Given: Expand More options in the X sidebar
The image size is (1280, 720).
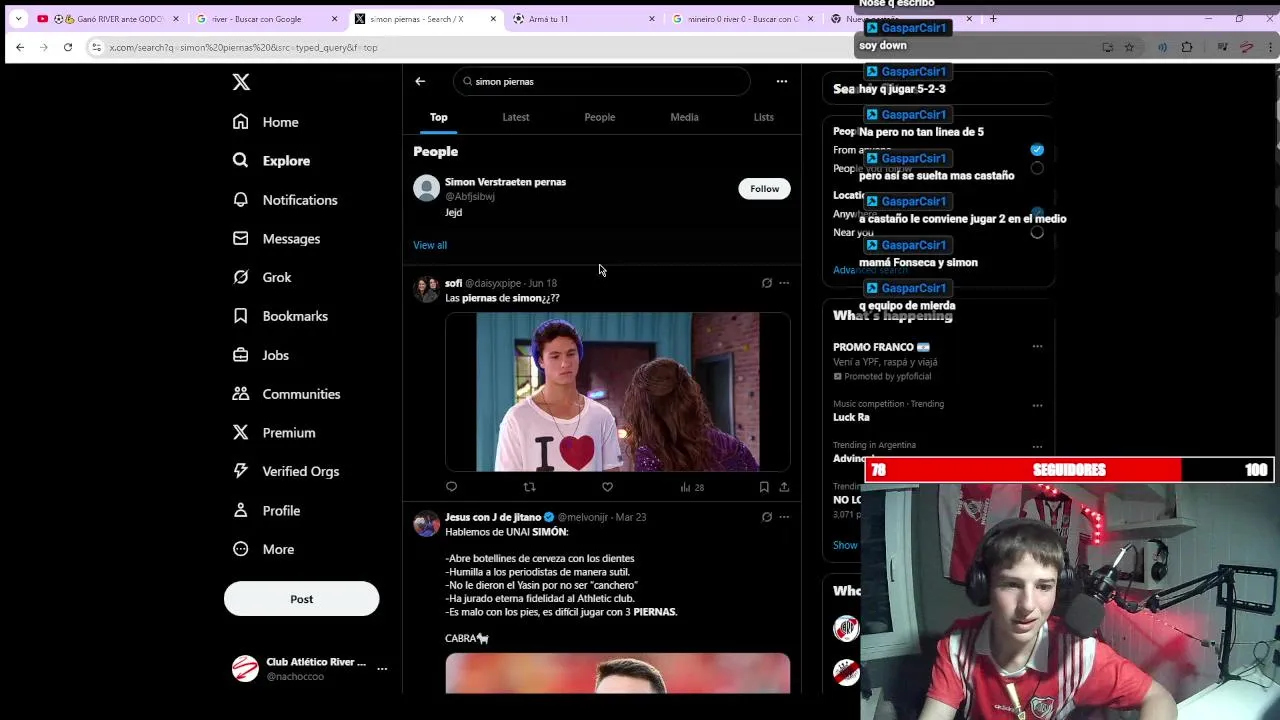Looking at the screenshot, I should (263, 550).
